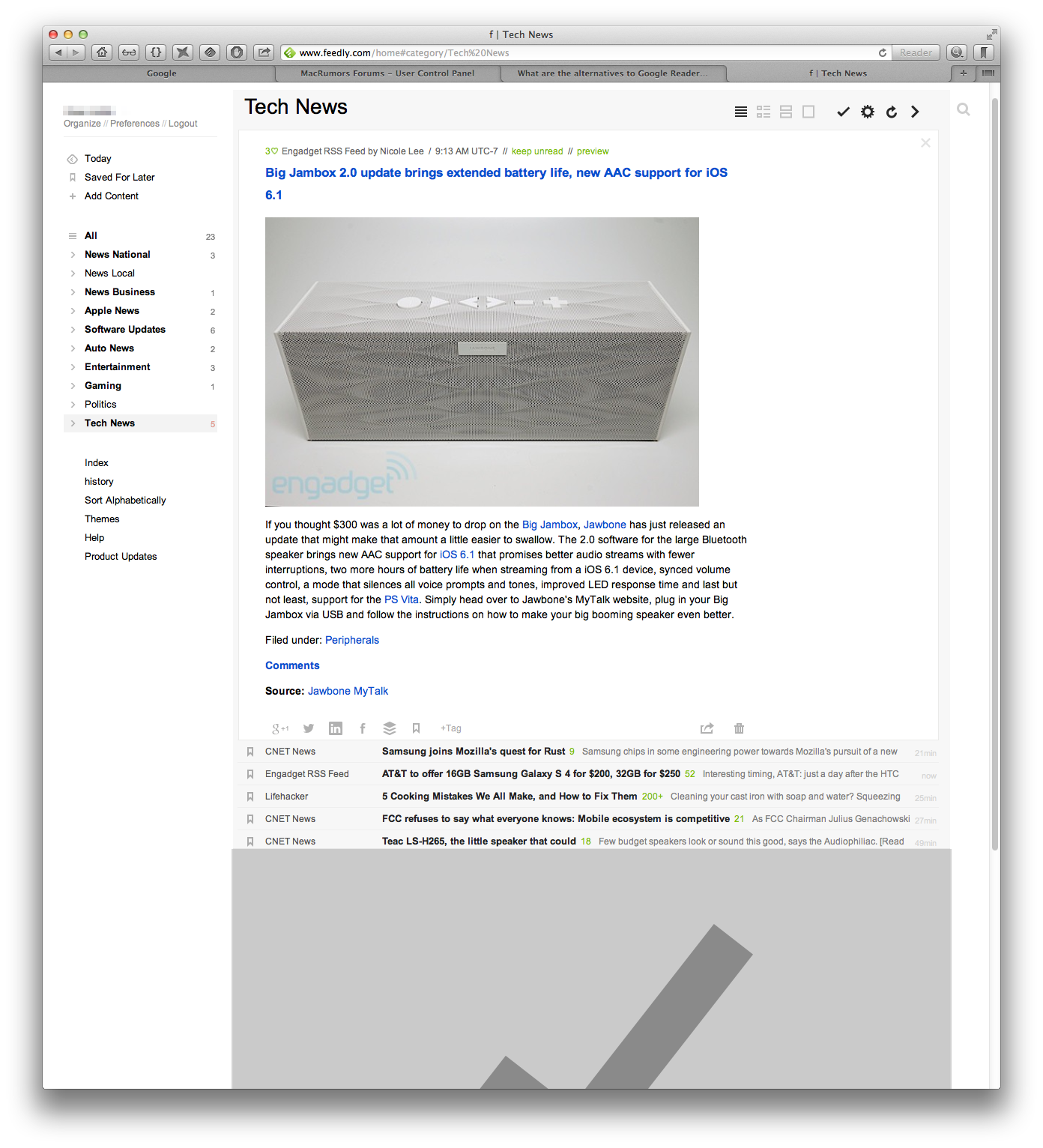1043x1148 pixels.
Task: Open Today in the sidebar
Action: tap(97, 159)
